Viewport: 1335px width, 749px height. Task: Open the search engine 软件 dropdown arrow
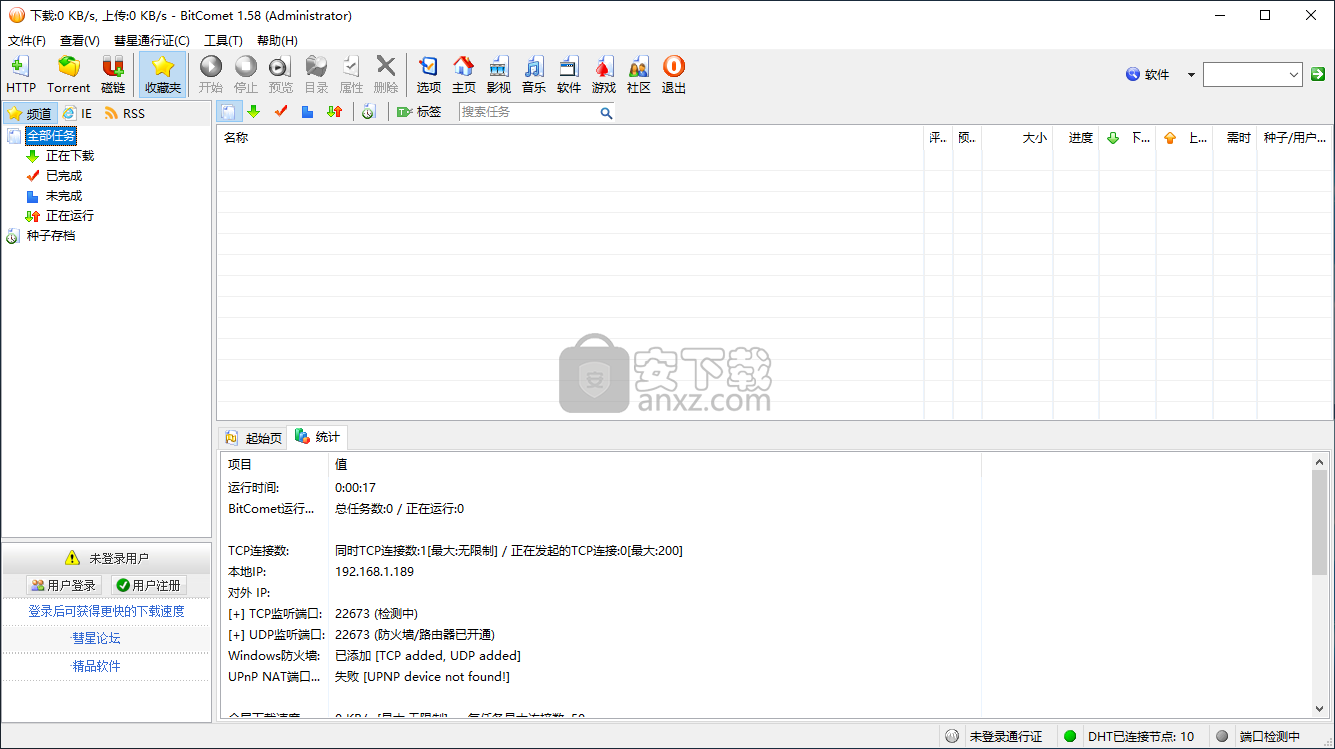point(1191,75)
